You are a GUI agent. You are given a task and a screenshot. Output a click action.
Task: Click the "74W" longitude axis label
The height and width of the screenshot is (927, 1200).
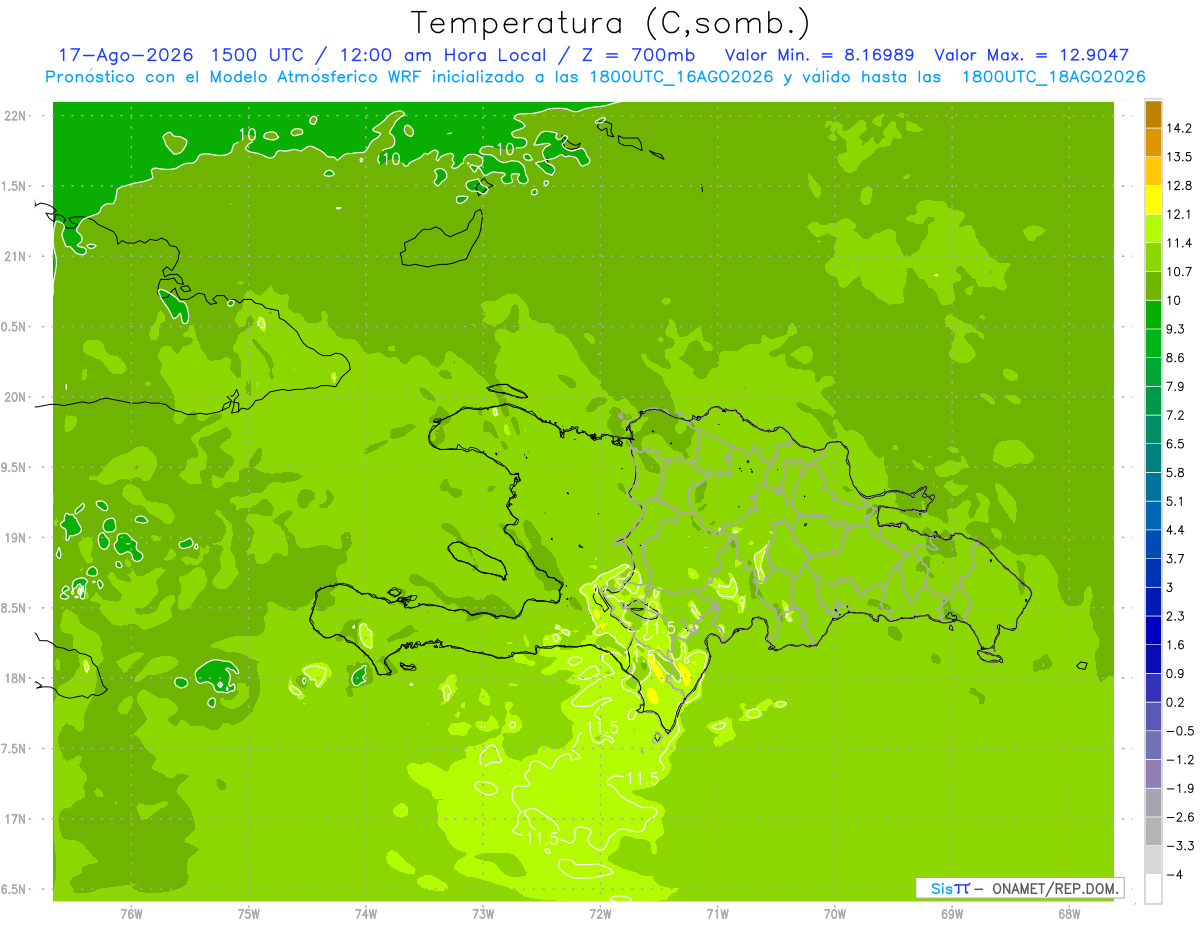(x=366, y=914)
